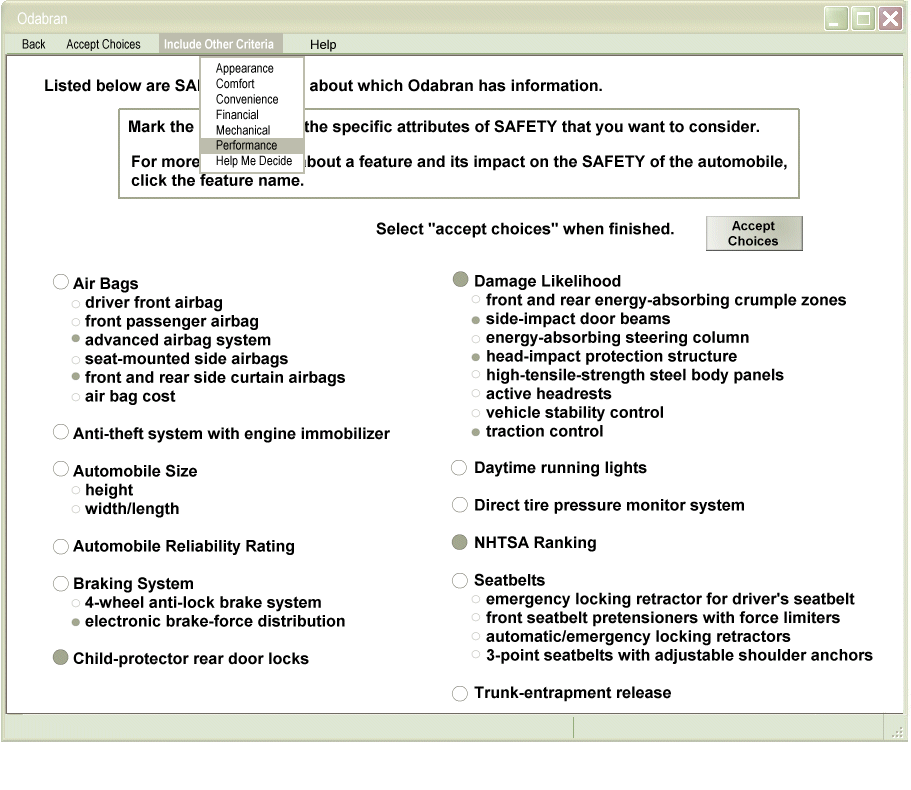Mark the Automobile Size radio button
Image resolution: width=911 pixels, height=790 pixels.
60,469
